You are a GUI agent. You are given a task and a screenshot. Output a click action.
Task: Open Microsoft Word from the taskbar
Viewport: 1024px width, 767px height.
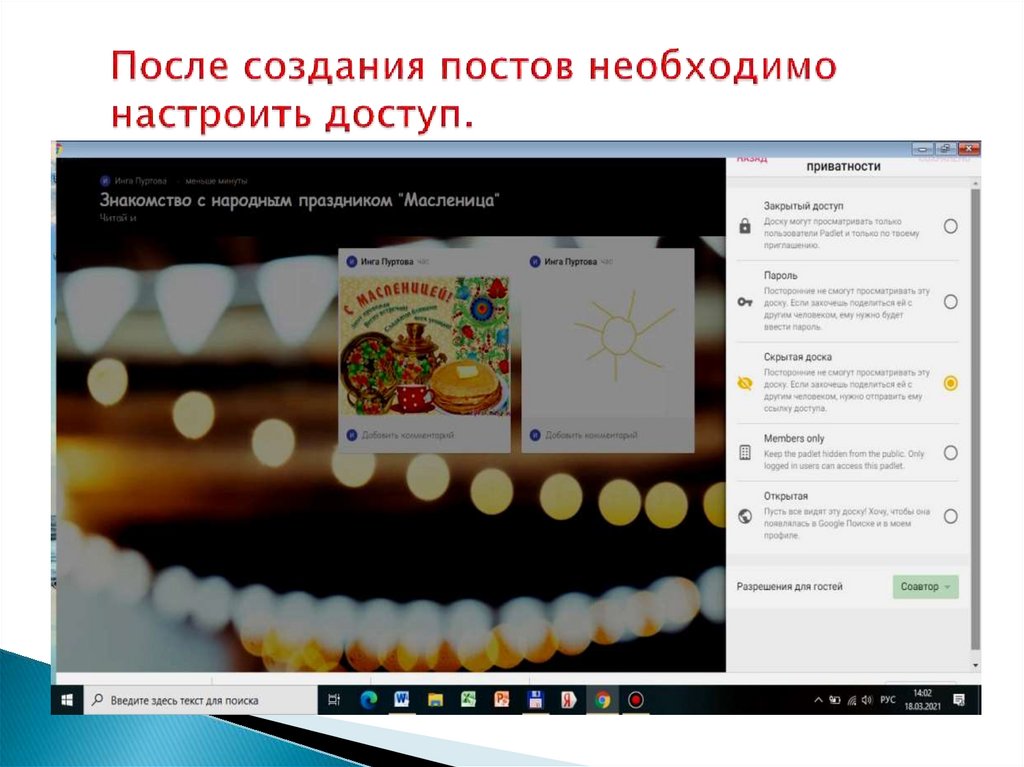[402, 700]
